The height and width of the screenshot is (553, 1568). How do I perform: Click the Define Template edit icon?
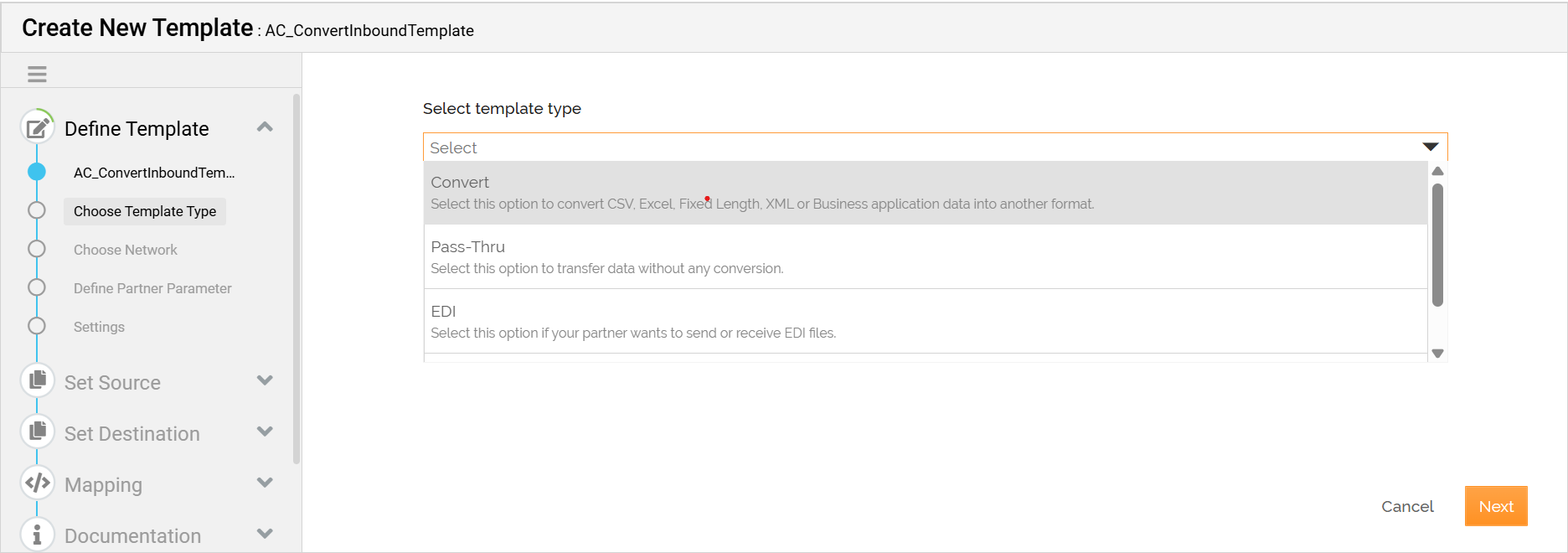point(37,128)
